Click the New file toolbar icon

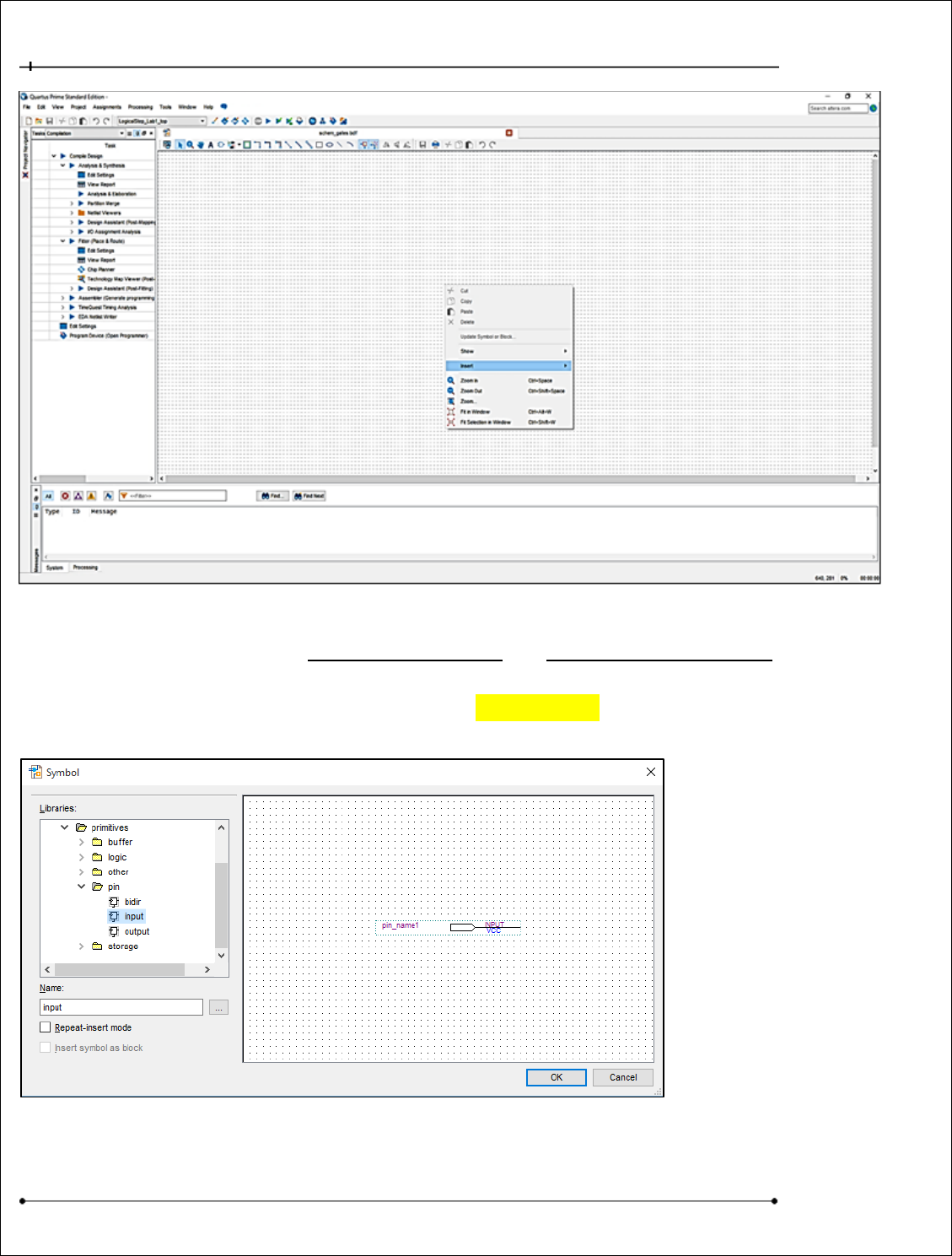[28, 121]
